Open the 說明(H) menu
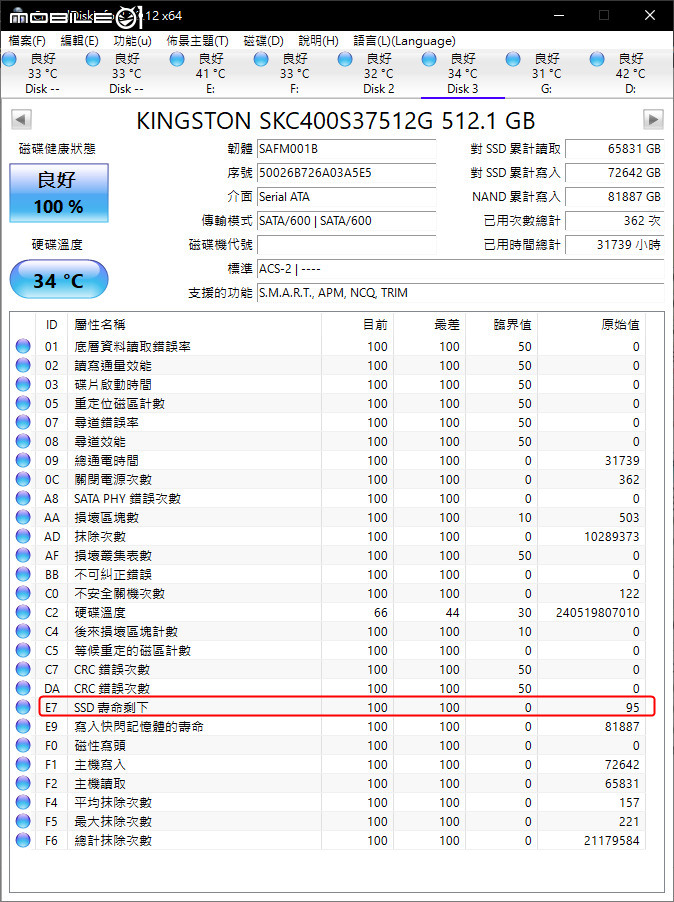674x902 pixels. (319, 41)
